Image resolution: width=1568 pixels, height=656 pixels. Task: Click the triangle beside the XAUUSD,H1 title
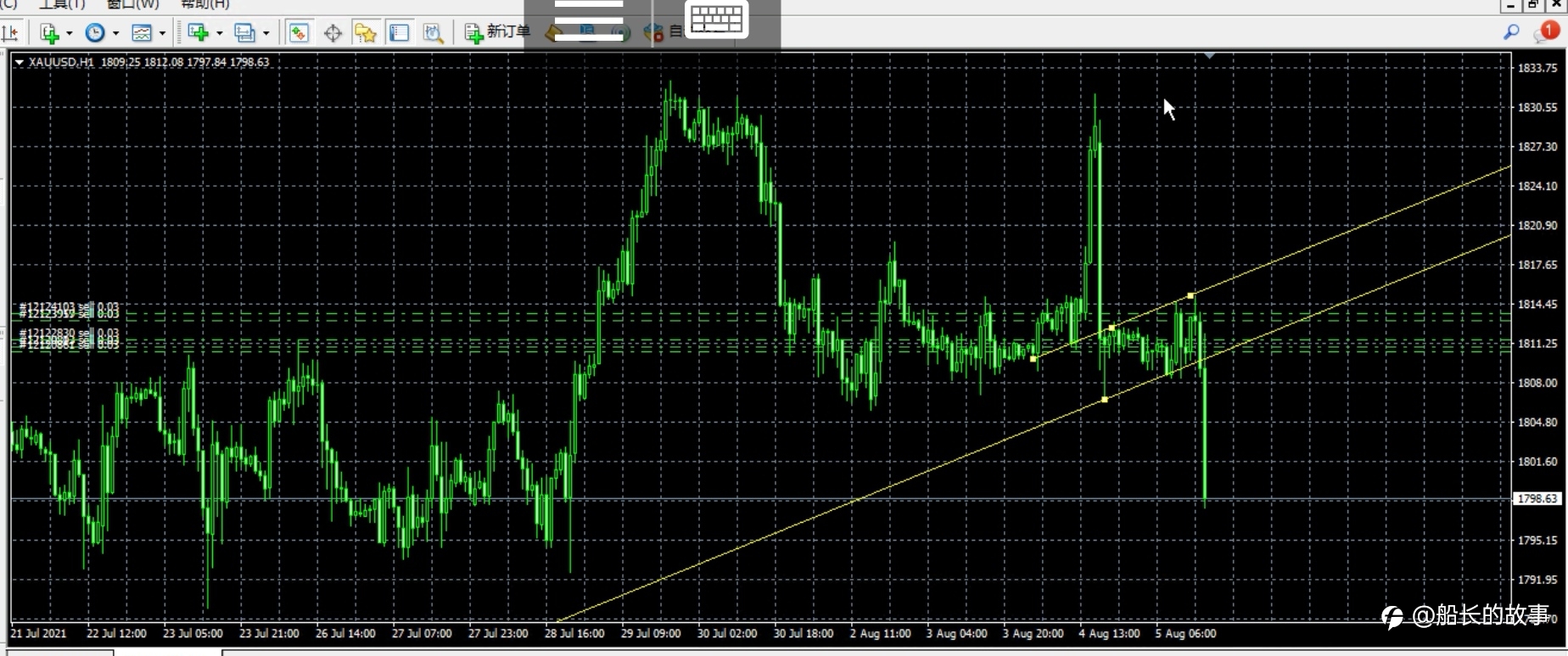19,62
